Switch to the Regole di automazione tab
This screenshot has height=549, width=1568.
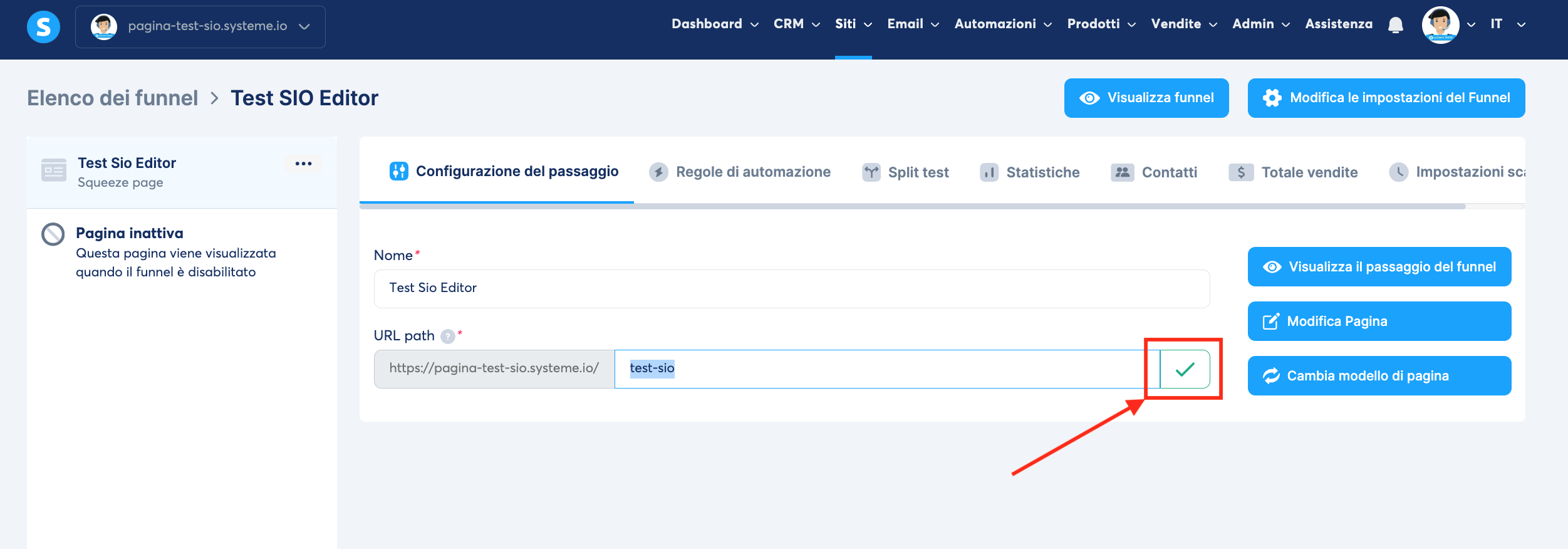pyautogui.click(x=740, y=172)
